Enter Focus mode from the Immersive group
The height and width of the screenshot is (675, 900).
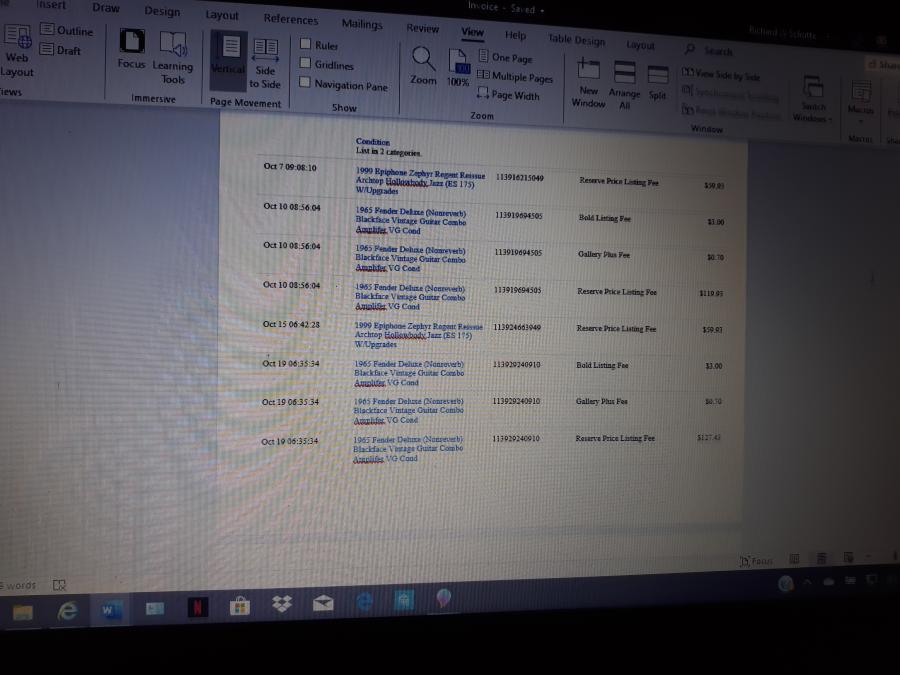tap(131, 49)
